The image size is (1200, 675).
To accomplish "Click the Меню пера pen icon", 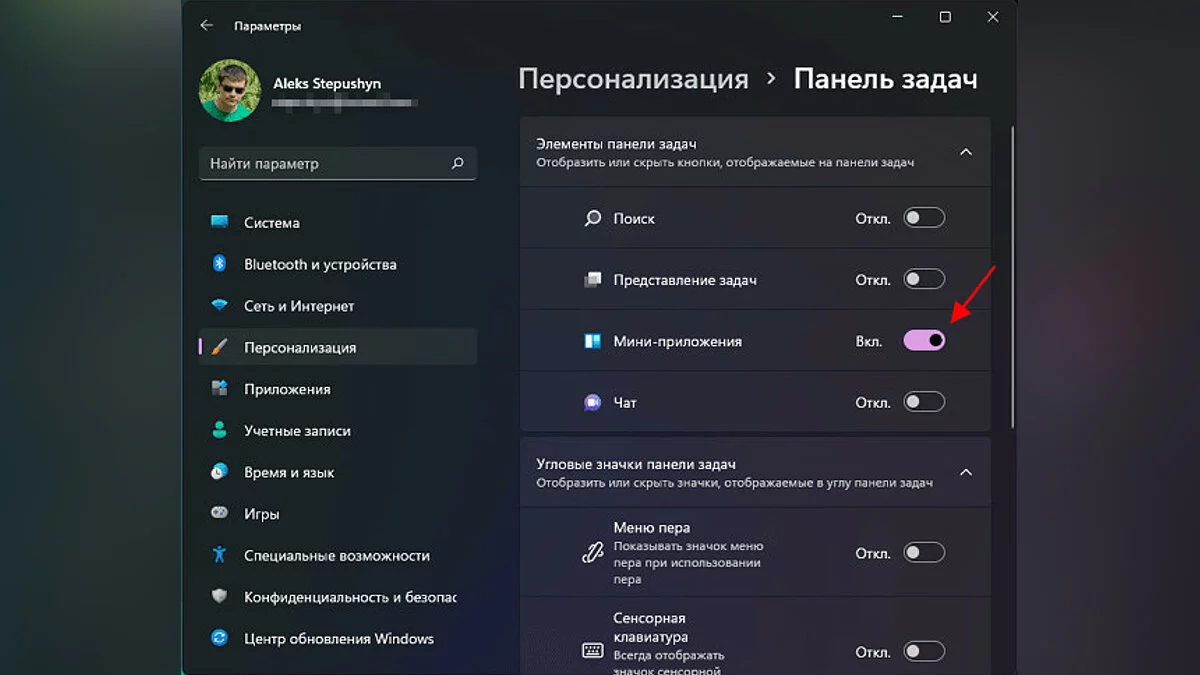I will 592,553.
